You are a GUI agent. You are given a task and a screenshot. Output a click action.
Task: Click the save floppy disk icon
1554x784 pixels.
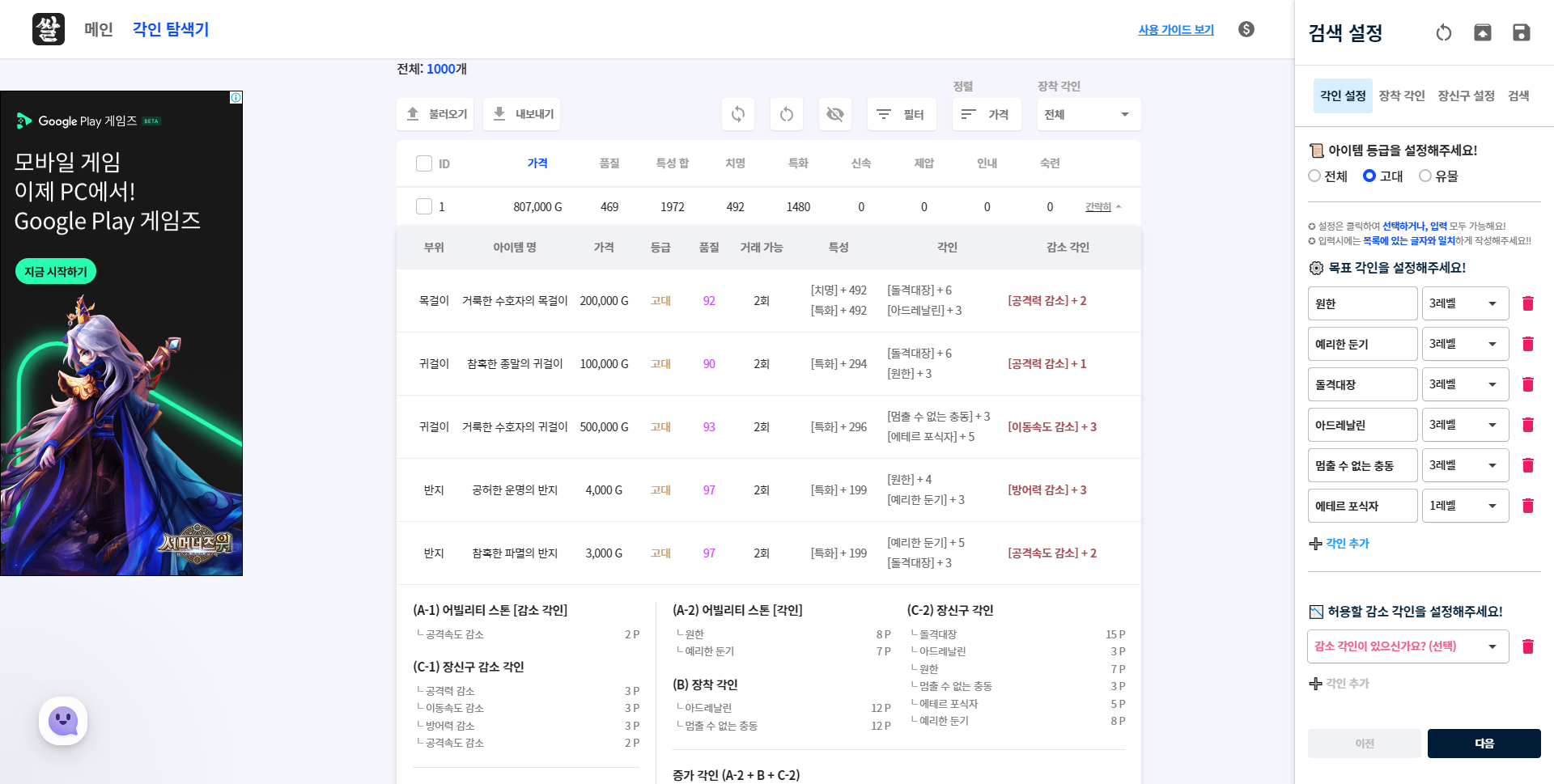(x=1522, y=32)
